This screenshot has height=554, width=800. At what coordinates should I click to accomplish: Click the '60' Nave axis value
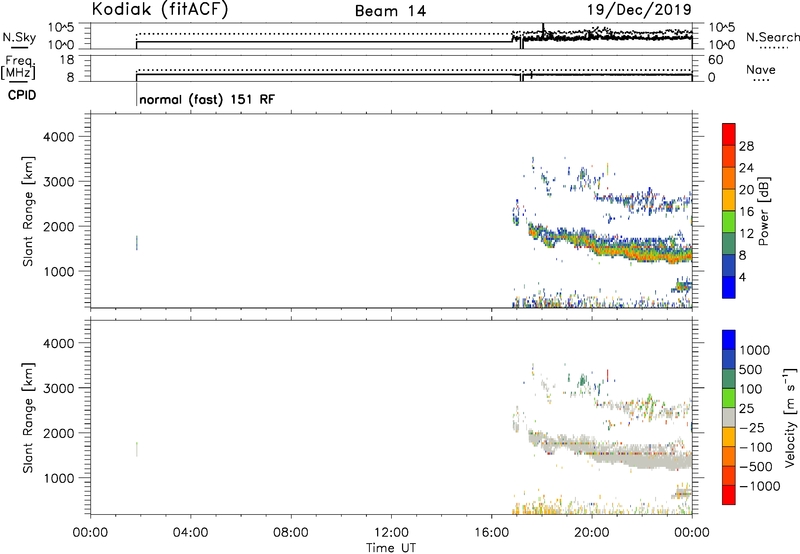coord(715,60)
